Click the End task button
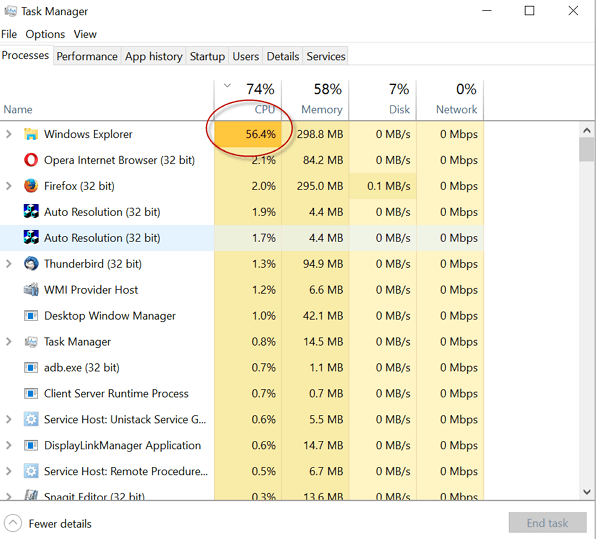The image size is (596, 540). point(547,523)
